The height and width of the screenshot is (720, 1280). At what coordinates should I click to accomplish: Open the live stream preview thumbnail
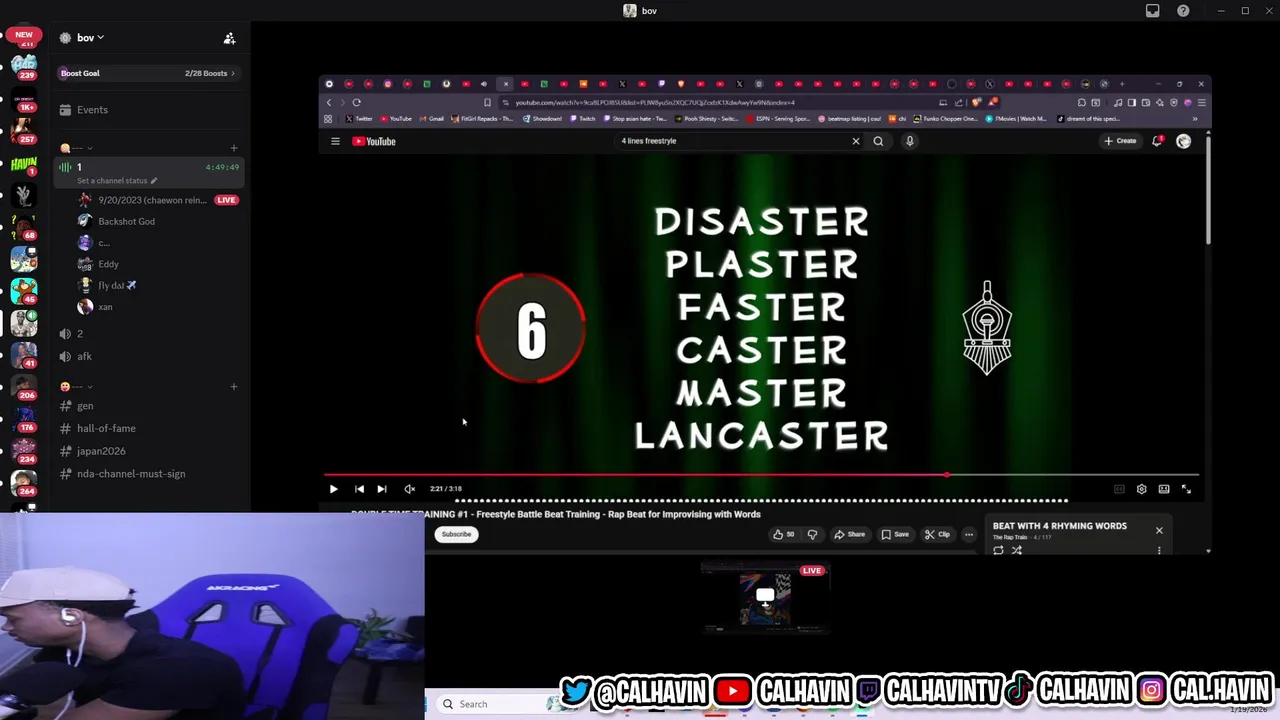coord(765,598)
